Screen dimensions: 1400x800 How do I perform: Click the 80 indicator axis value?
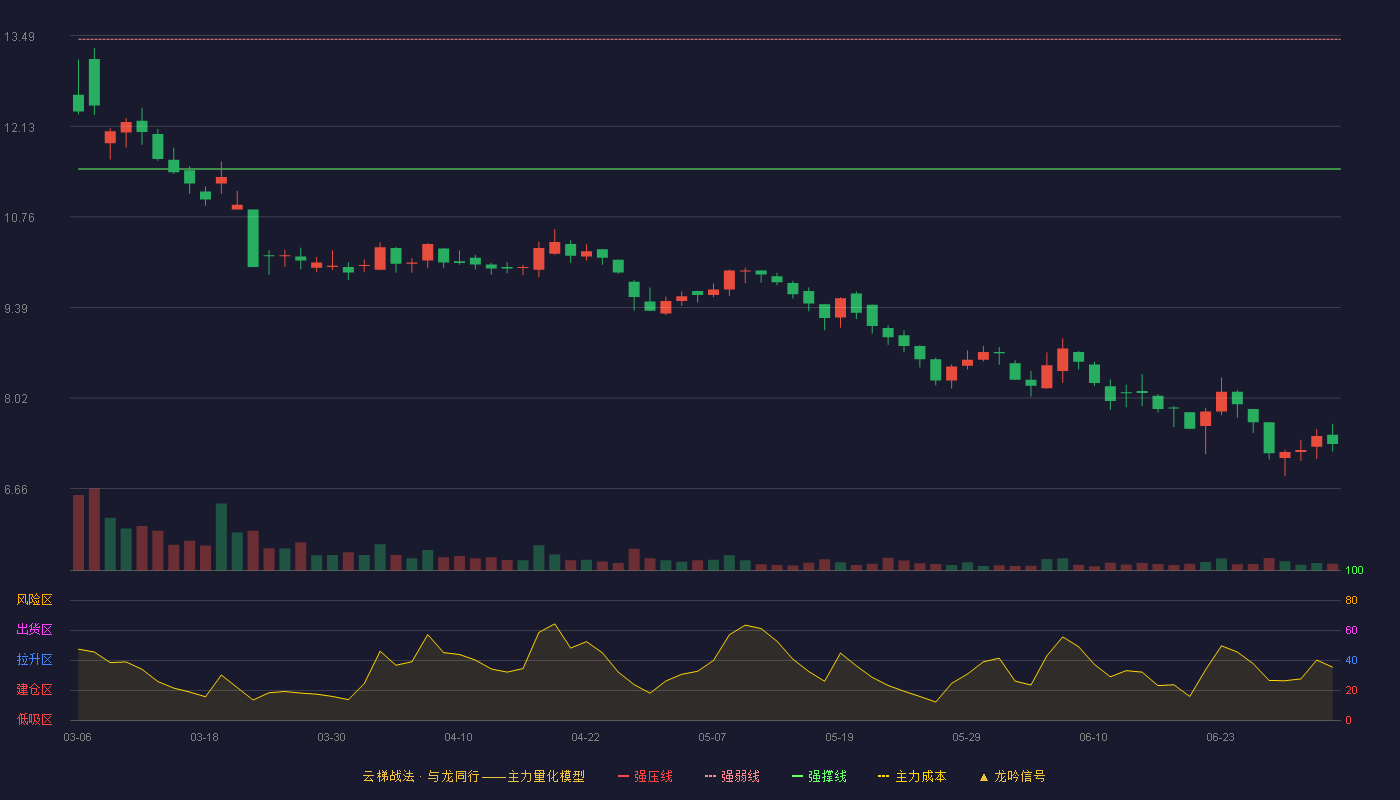point(1351,600)
